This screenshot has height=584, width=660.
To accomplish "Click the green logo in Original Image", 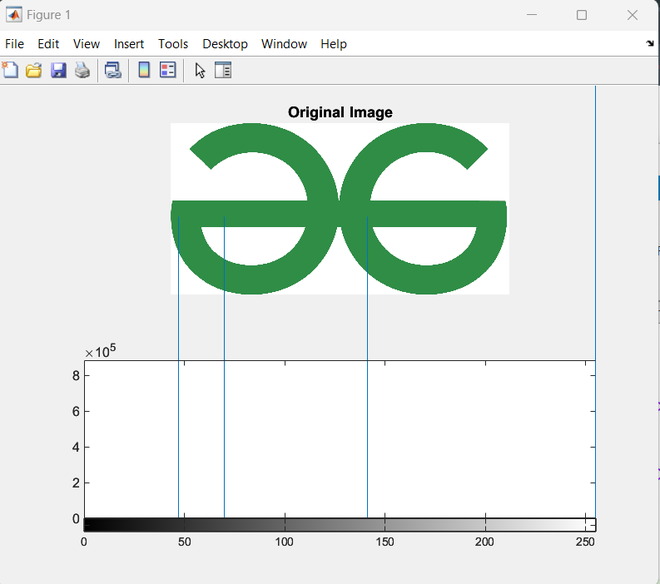I will coord(339,213).
